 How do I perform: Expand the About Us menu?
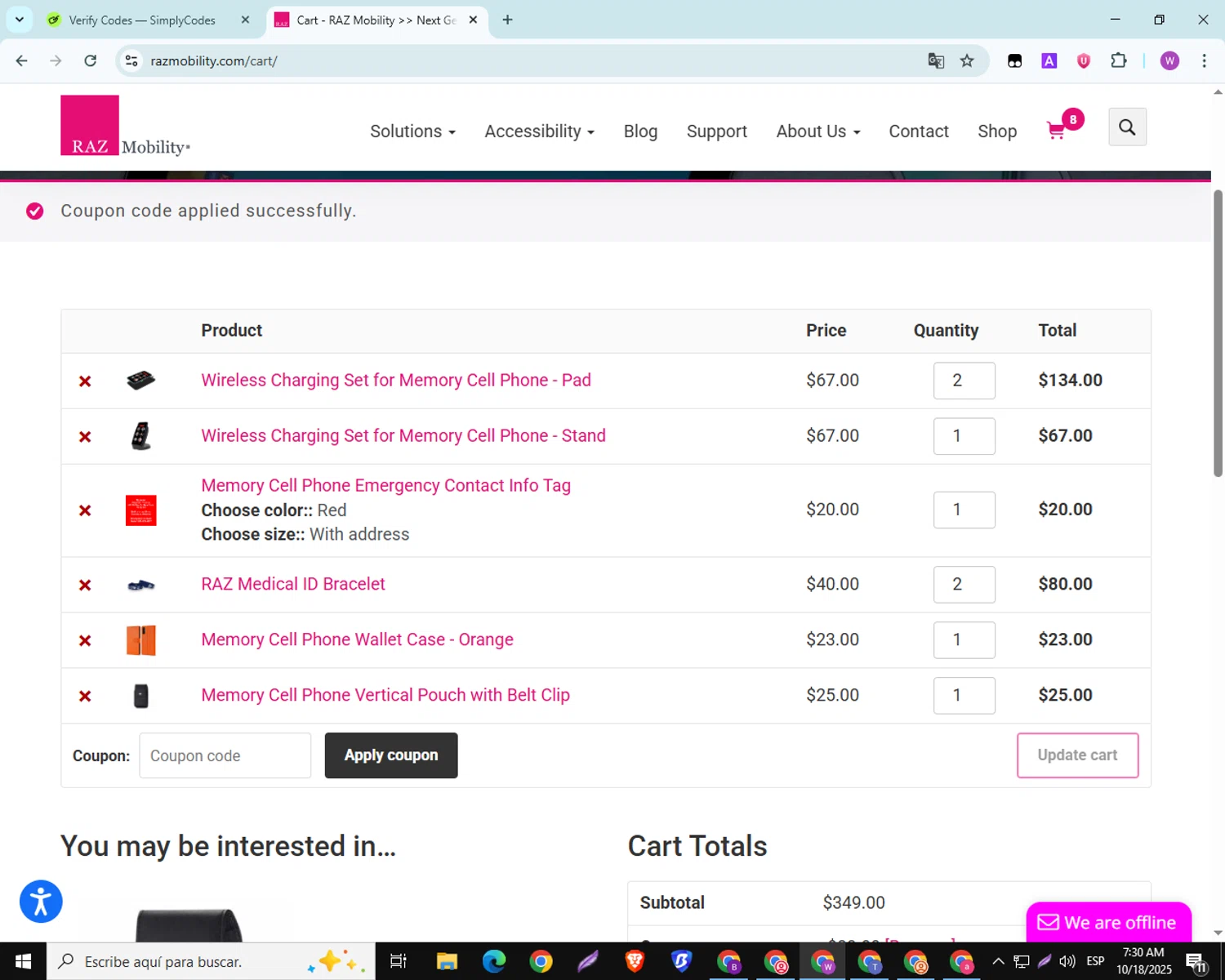[818, 131]
